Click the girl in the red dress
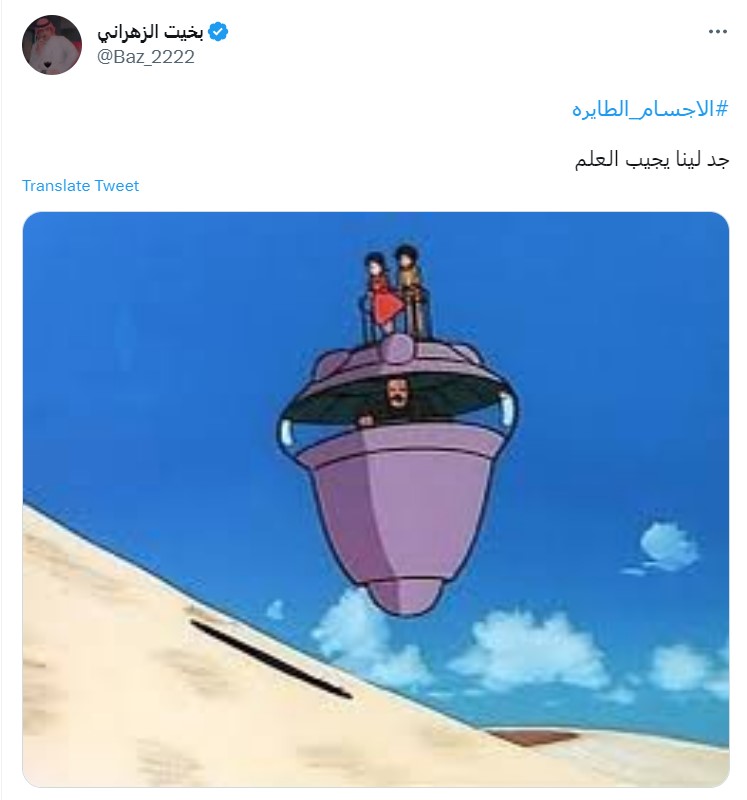The image size is (747, 800). (382, 296)
